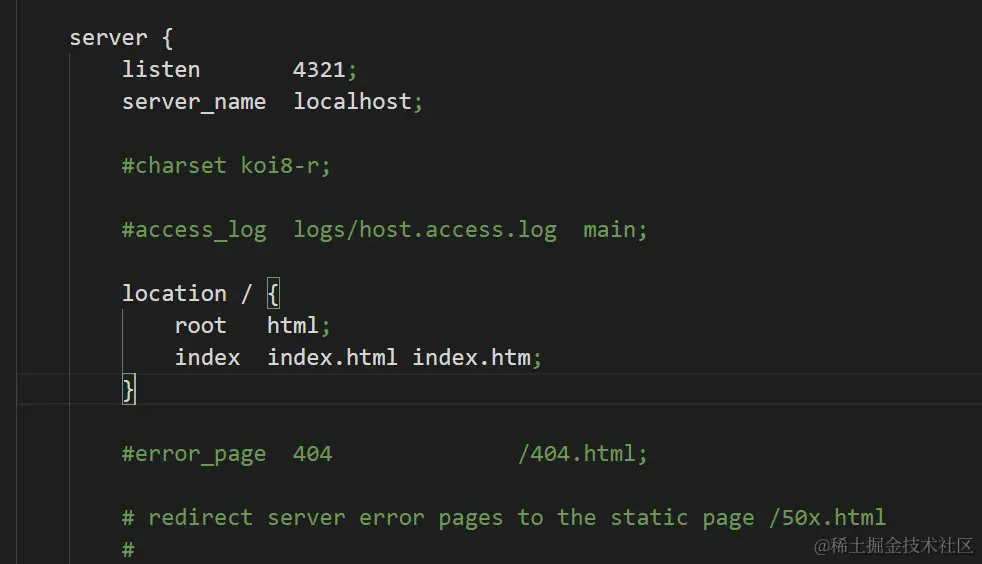Click the 'localhost' value
Image resolution: width=982 pixels, height=564 pixels.
353,101
